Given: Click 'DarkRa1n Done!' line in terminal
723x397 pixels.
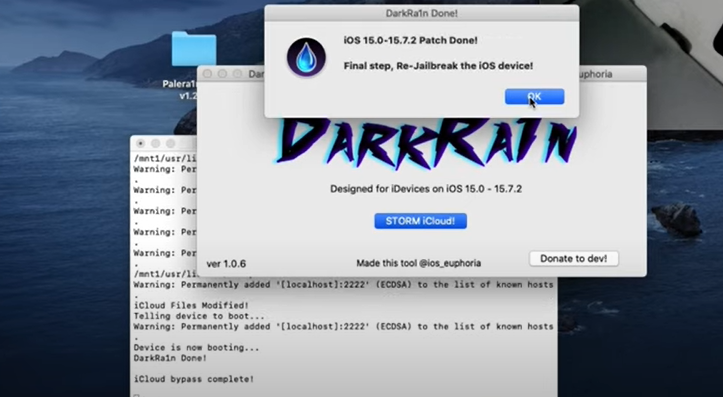Looking at the screenshot, I should pos(170,358).
